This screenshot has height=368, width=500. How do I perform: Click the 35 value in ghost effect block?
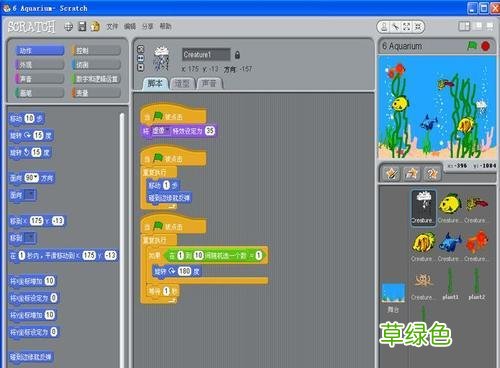(x=210, y=131)
